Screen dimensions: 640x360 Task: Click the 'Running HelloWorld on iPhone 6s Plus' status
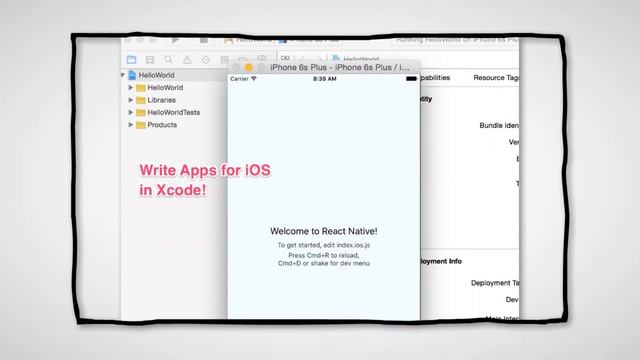(457, 40)
